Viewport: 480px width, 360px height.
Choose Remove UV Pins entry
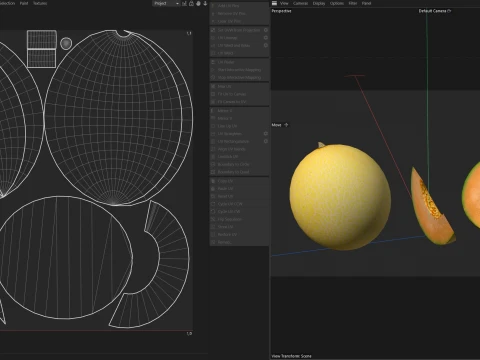tap(239, 13)
